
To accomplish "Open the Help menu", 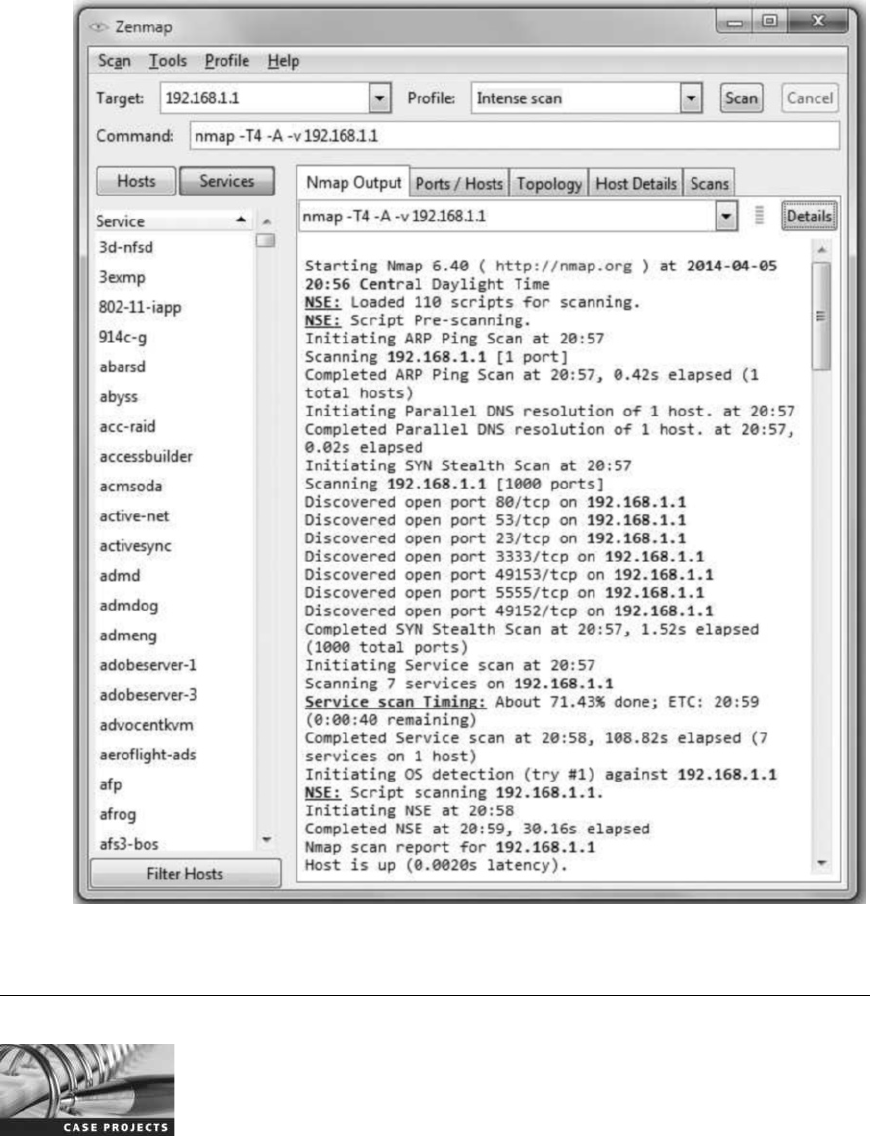I will click(283, 62).
